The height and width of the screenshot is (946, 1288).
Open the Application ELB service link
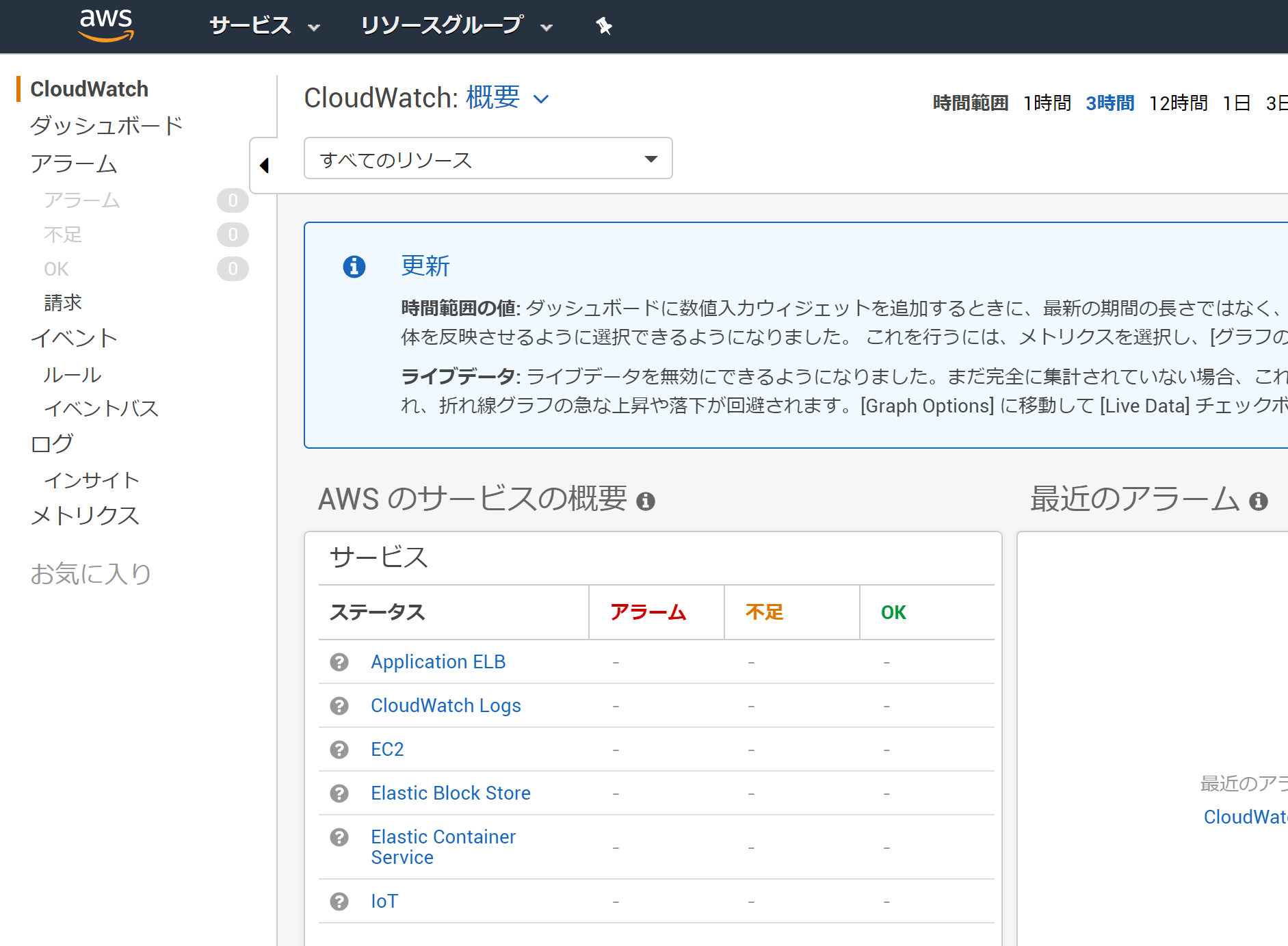coord(438,662)
